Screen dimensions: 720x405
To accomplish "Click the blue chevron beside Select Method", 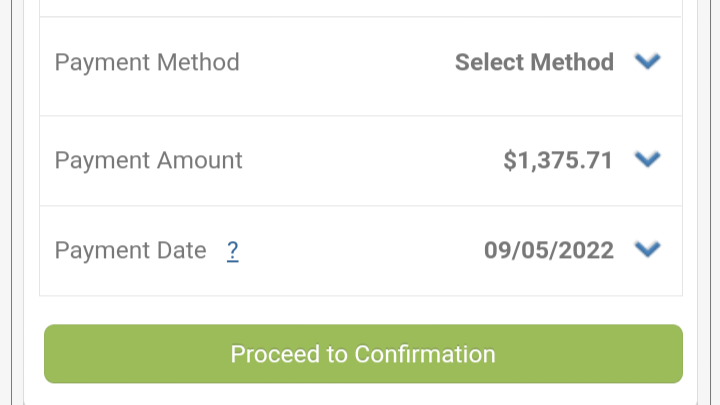I will 647,61.
